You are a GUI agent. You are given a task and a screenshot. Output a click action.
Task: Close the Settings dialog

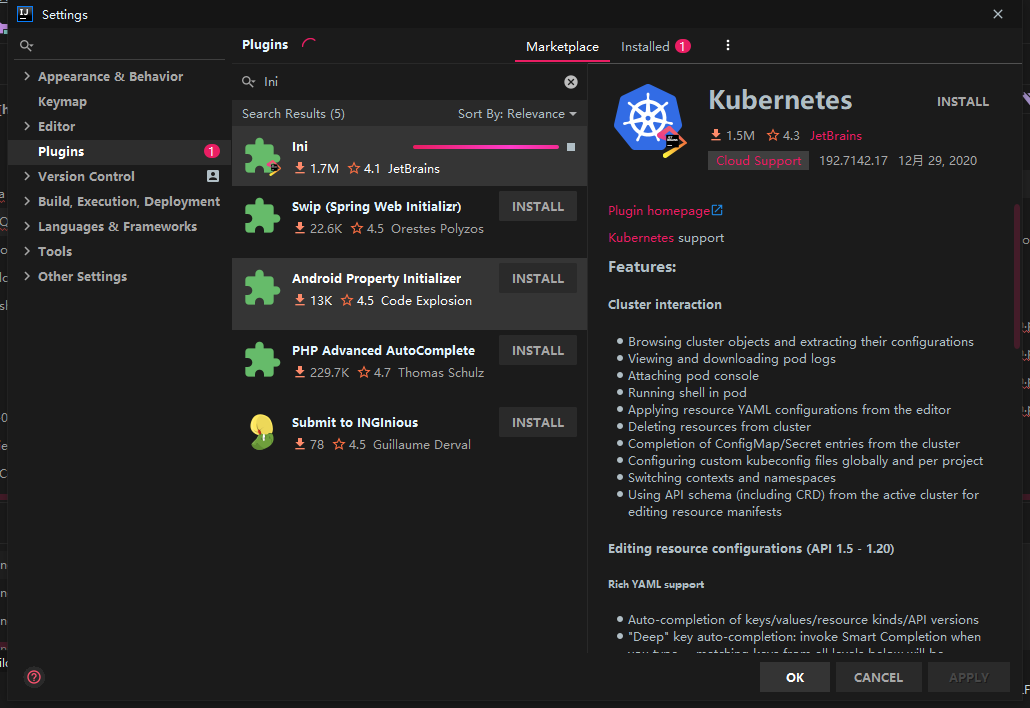997,14
